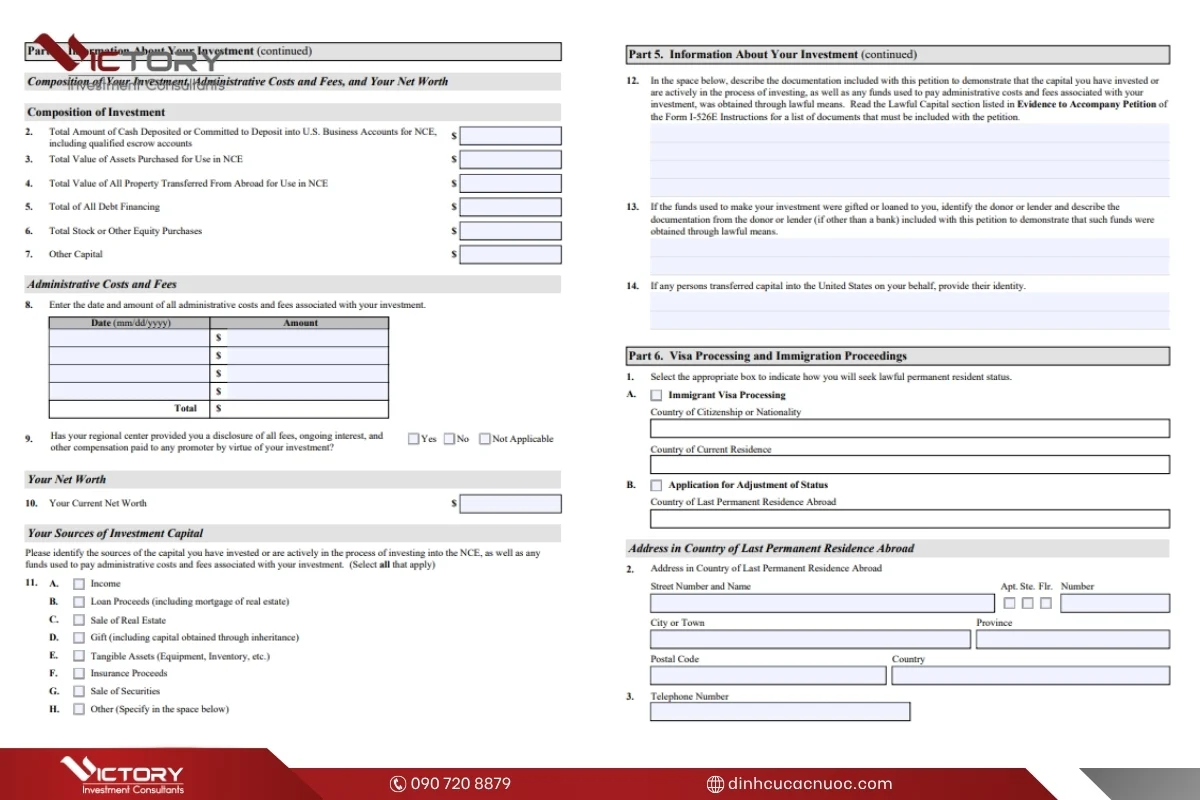Click the Total of All Debt Financing field

tap(510, 207)
